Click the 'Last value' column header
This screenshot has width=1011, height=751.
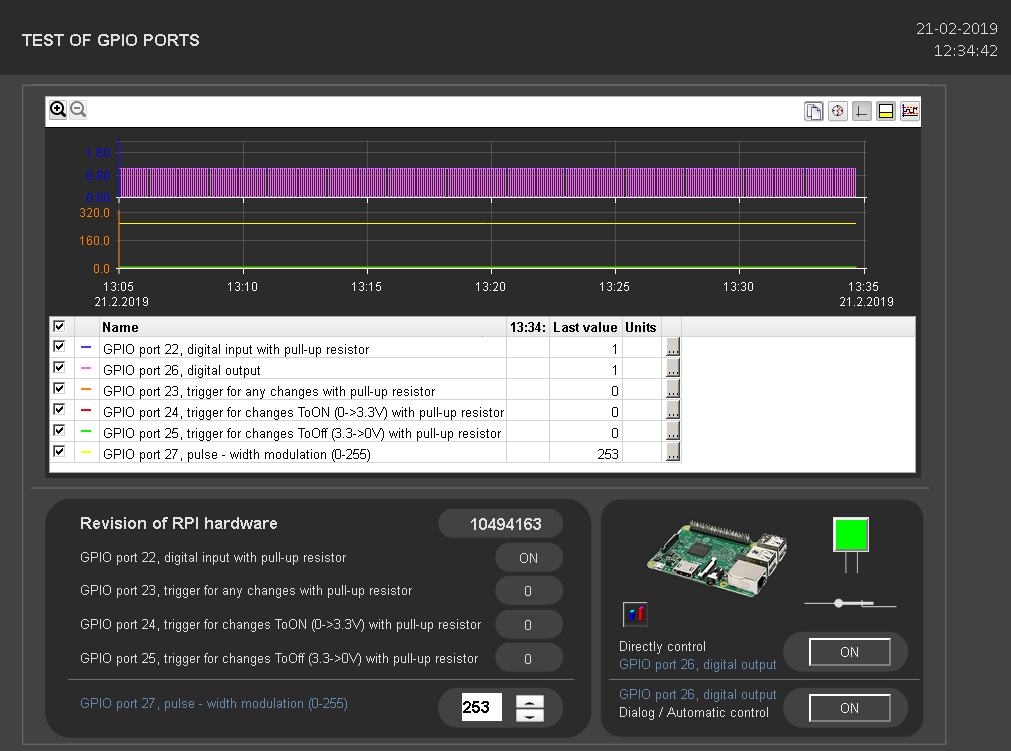(x=585, y=327)
